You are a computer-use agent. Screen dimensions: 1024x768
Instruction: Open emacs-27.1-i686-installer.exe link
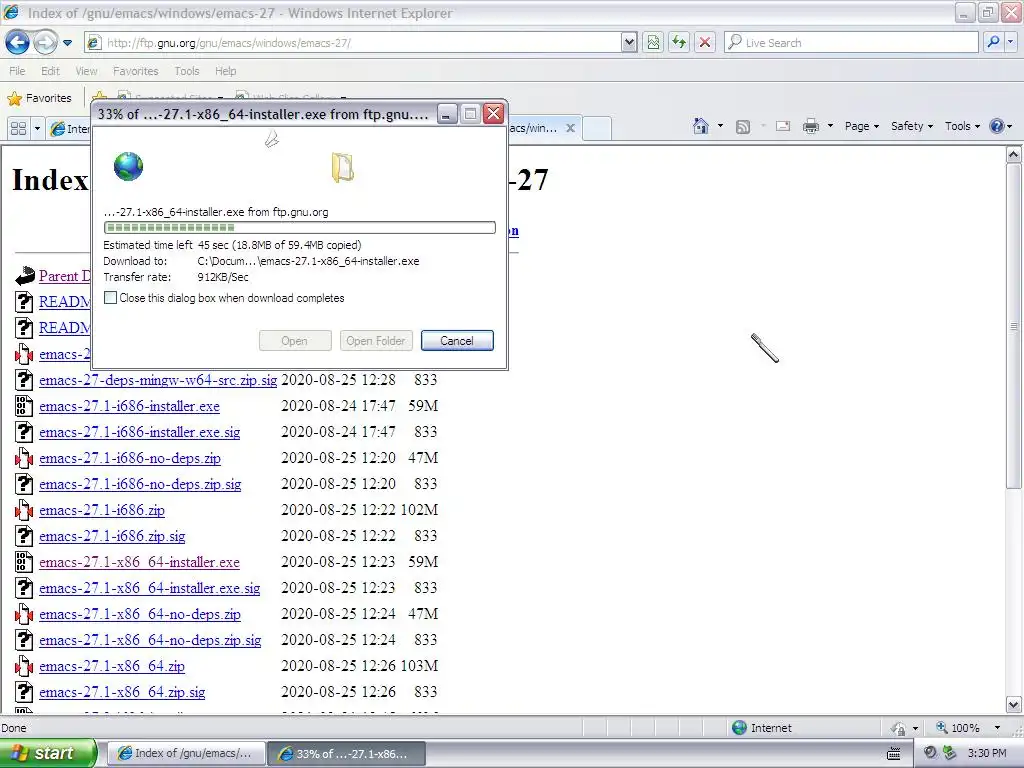point(129,406)
